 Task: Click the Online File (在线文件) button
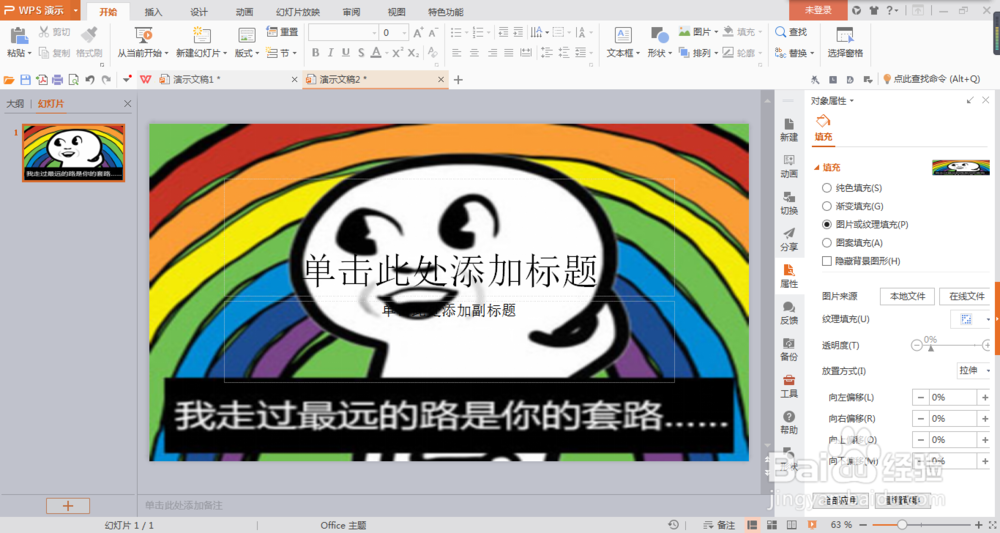(x=966, y=296)
